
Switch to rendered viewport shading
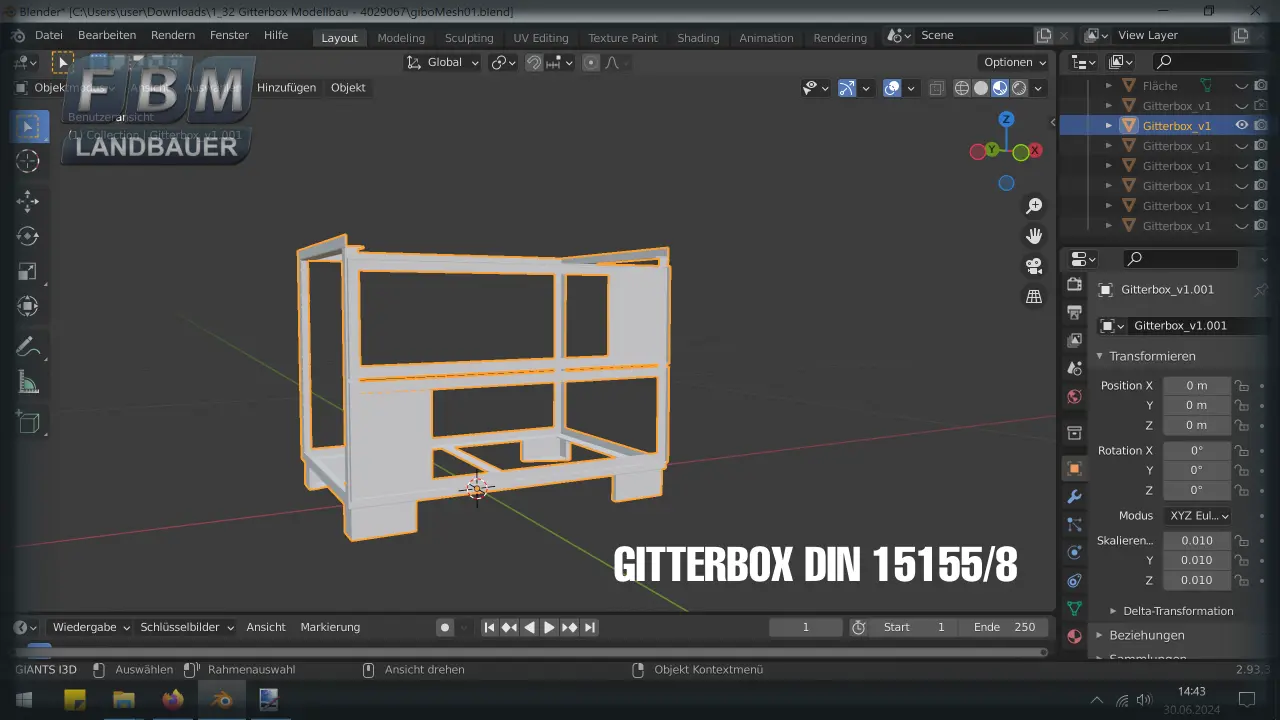click(x=1019, y=88)
